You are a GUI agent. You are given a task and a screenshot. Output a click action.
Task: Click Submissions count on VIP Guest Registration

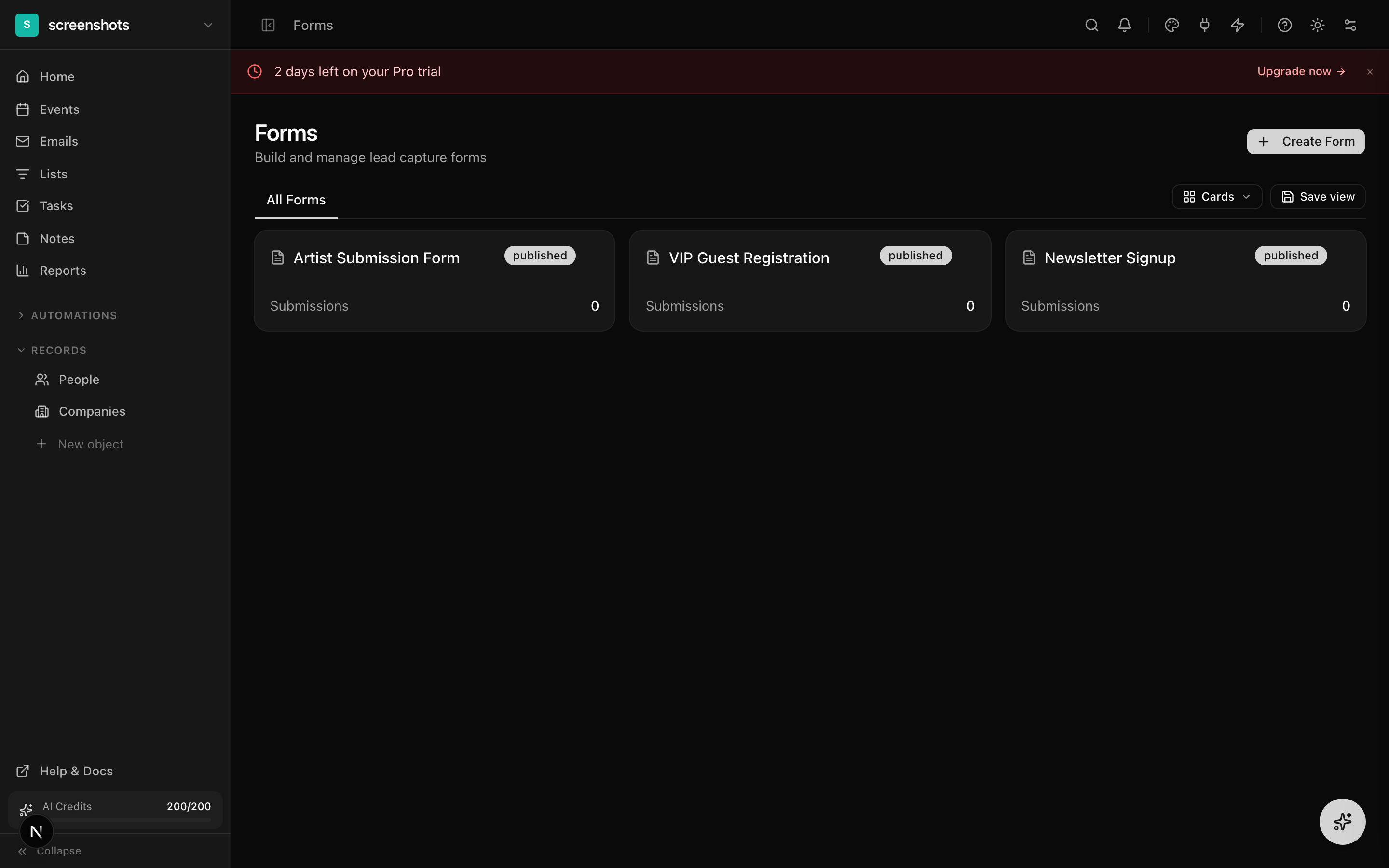point(970,306)
